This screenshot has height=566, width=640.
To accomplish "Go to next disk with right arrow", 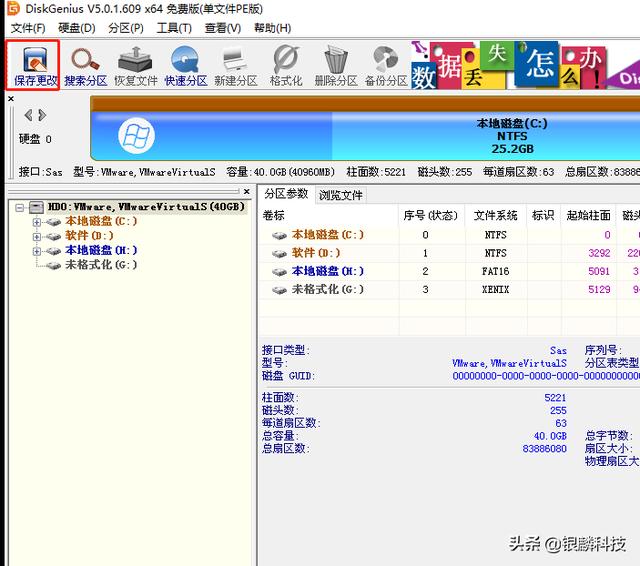I will click(x=42, y=115).
